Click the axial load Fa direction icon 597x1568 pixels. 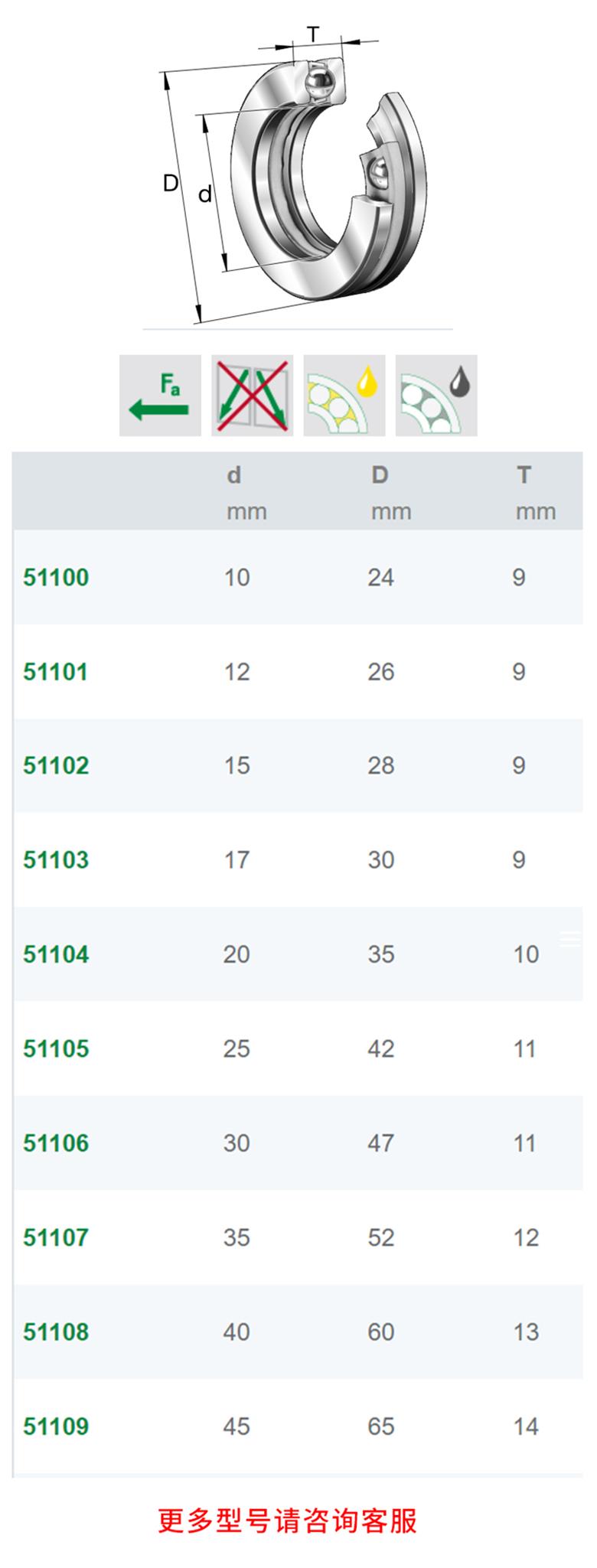[160, 396]
